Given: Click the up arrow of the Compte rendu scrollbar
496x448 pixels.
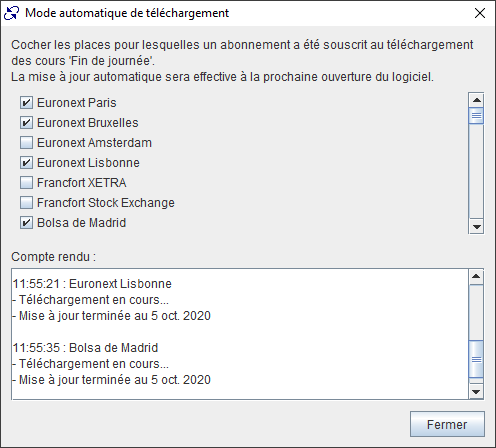Looking at the screenshot, I should click(x=476, y=277).
